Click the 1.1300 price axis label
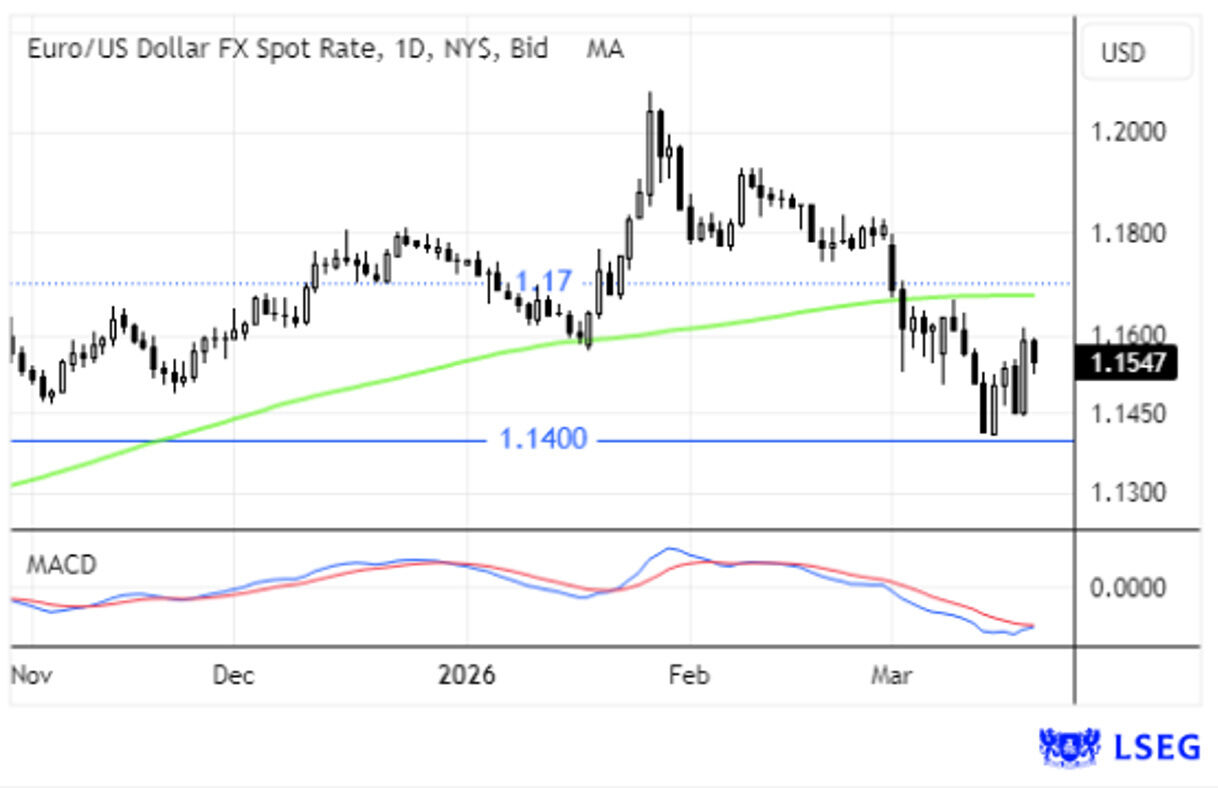The height and width of the screenshot is (788, 1218). [x=1128, y=492]
